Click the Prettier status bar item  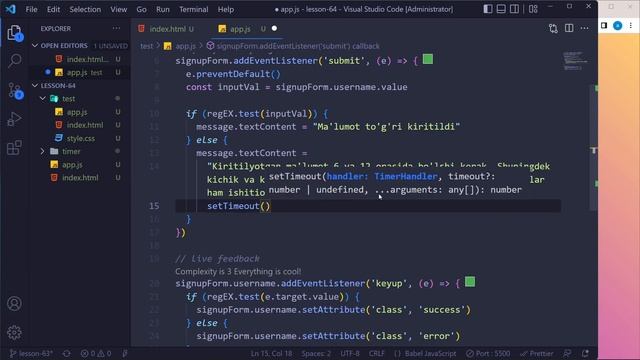(537, 353)
